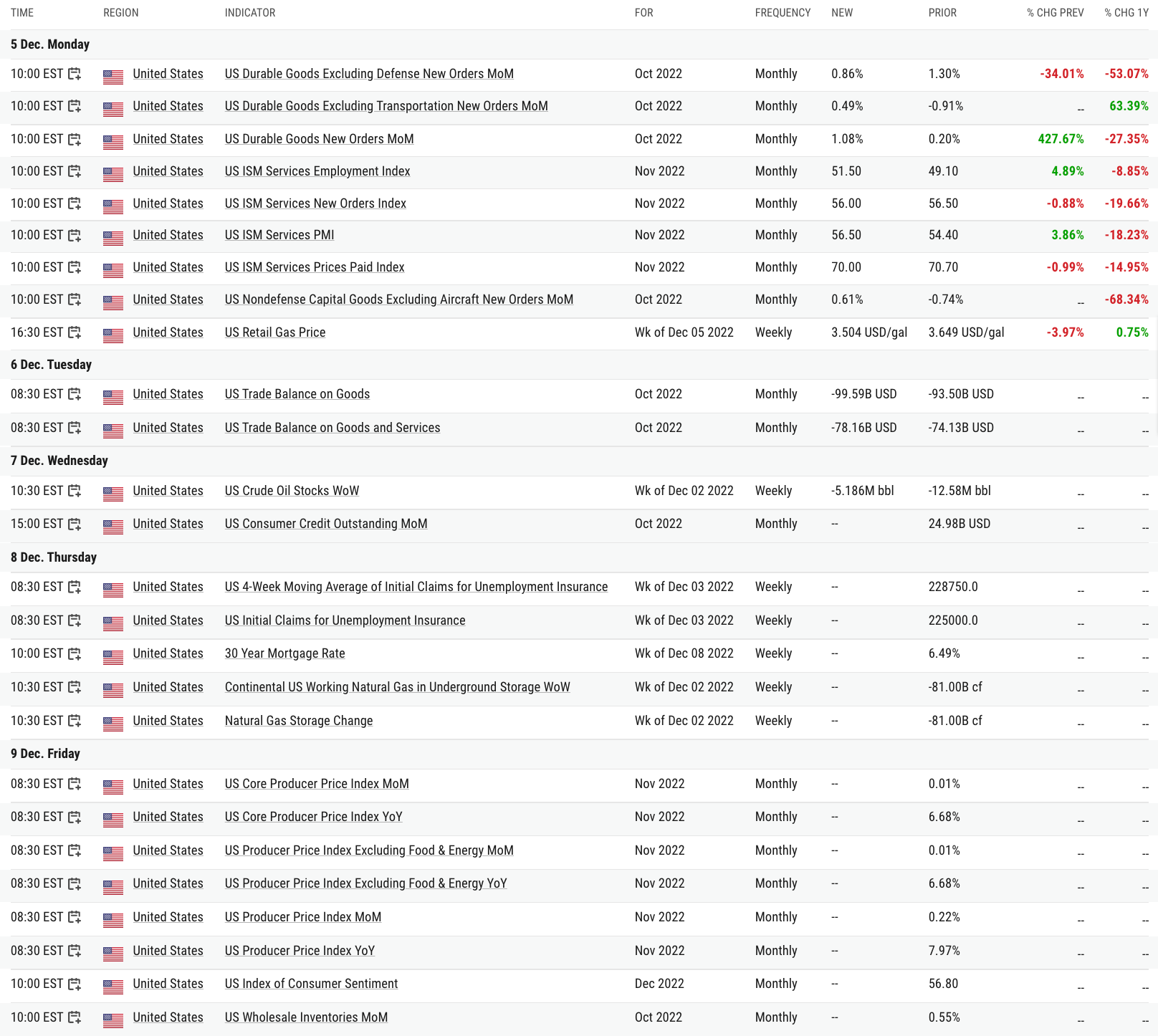Click US flag in Retail Gas Price row
This screenshot has height=1036, width=1158.
coord(113,335)
